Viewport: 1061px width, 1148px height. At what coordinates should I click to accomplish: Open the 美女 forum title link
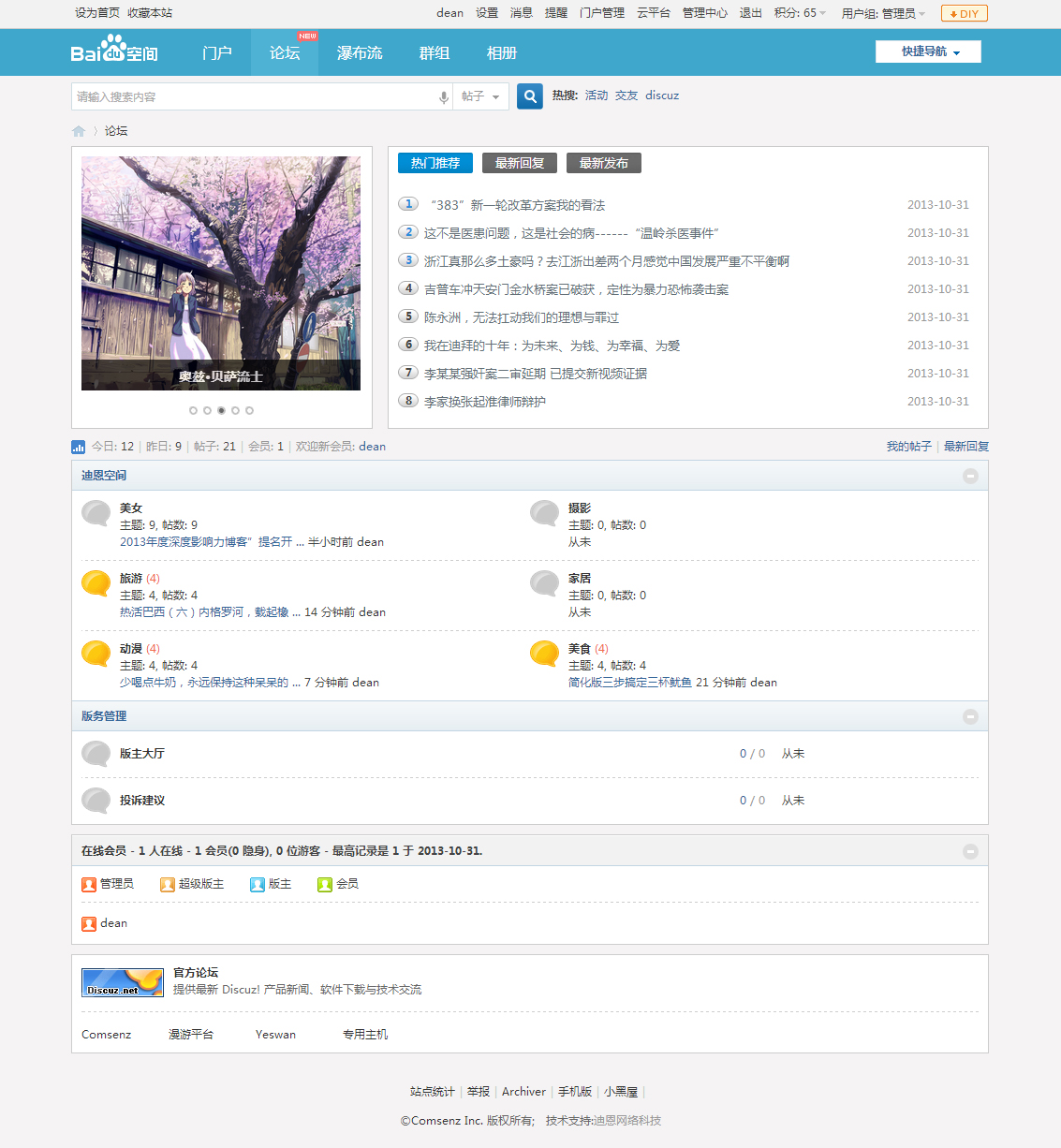131,508
